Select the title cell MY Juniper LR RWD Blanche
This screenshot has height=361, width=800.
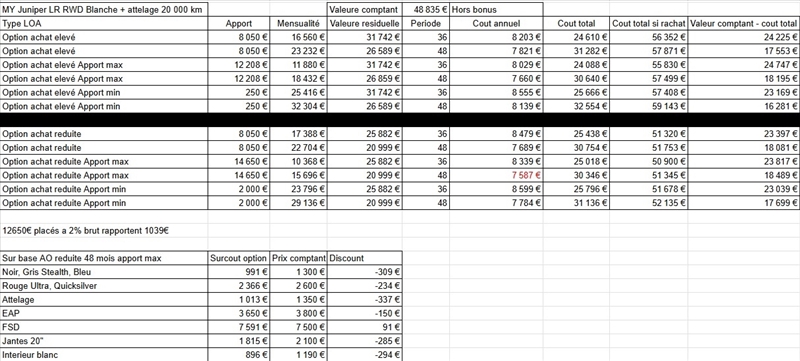click(x=104, y=10)
